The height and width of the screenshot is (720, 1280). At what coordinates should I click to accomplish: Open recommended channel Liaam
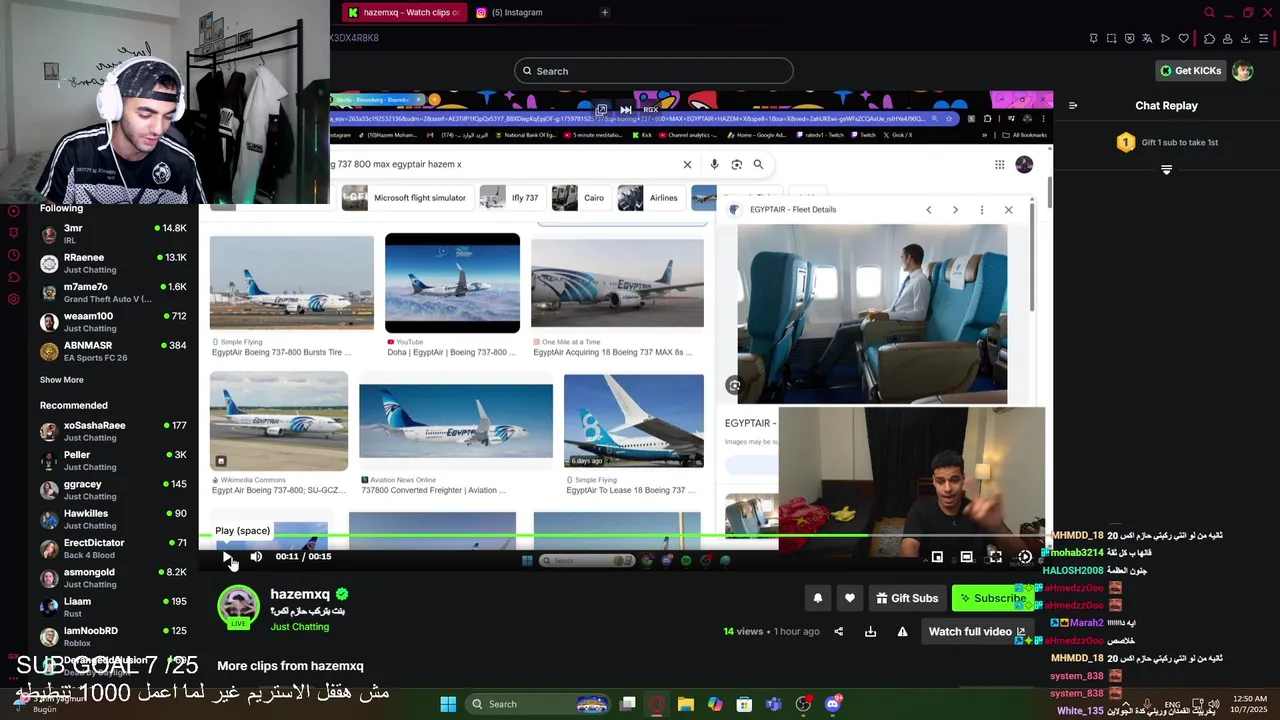click(113, 607)
